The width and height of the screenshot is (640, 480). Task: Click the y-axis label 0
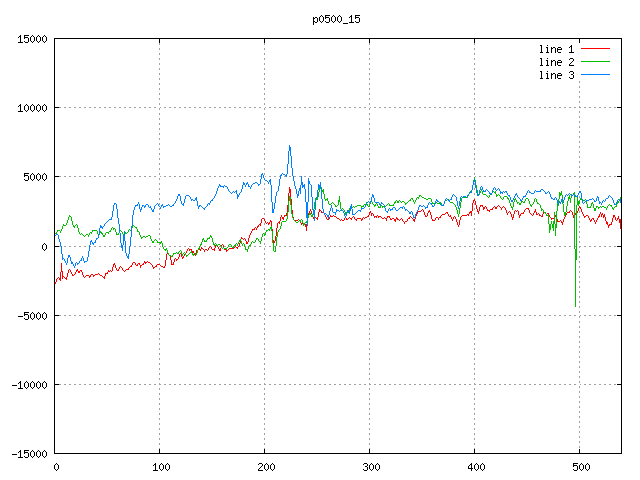click(44, 247)
